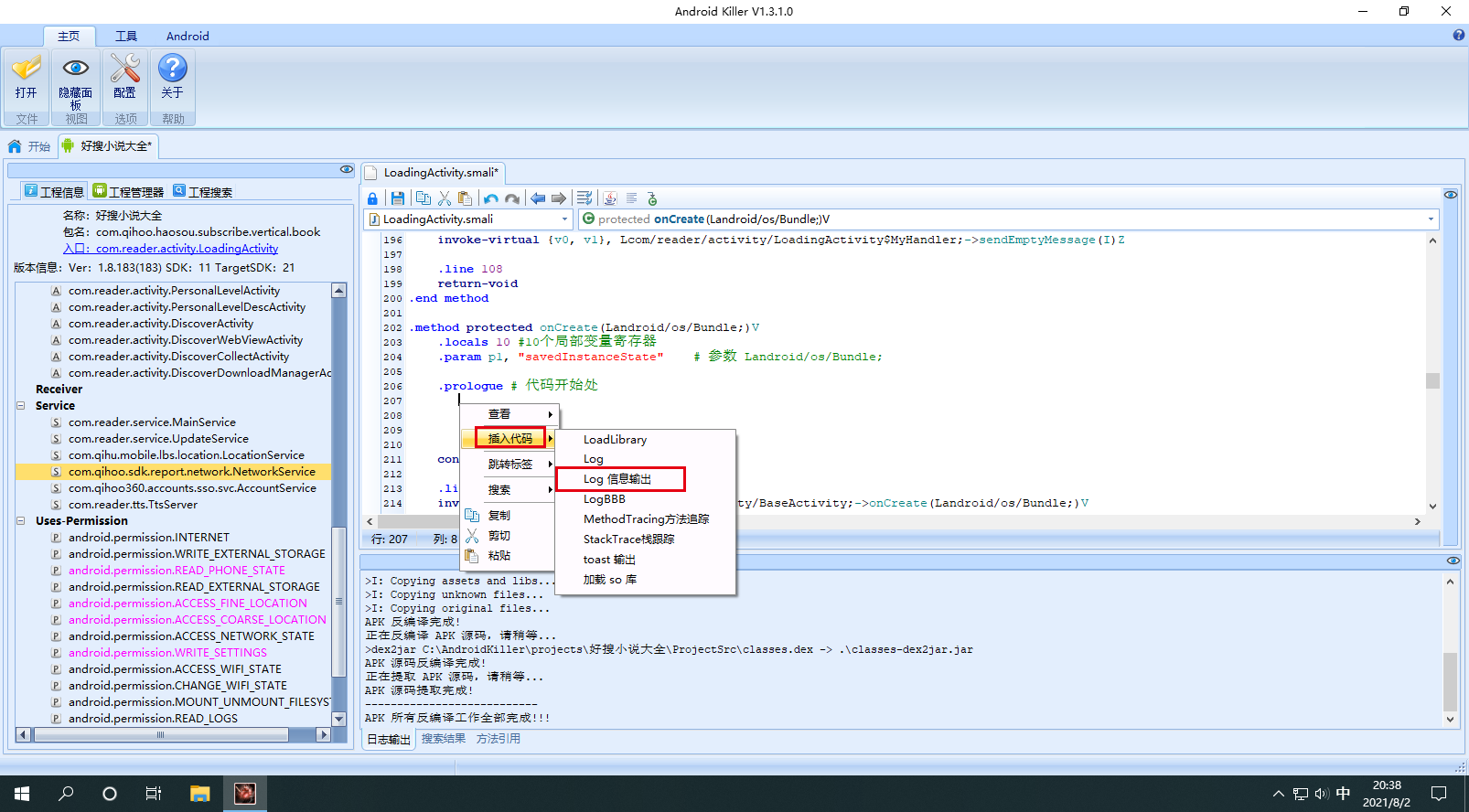Toggle editor panel eye icon
1469x812 pixels.
click(x=1451, y=195)
